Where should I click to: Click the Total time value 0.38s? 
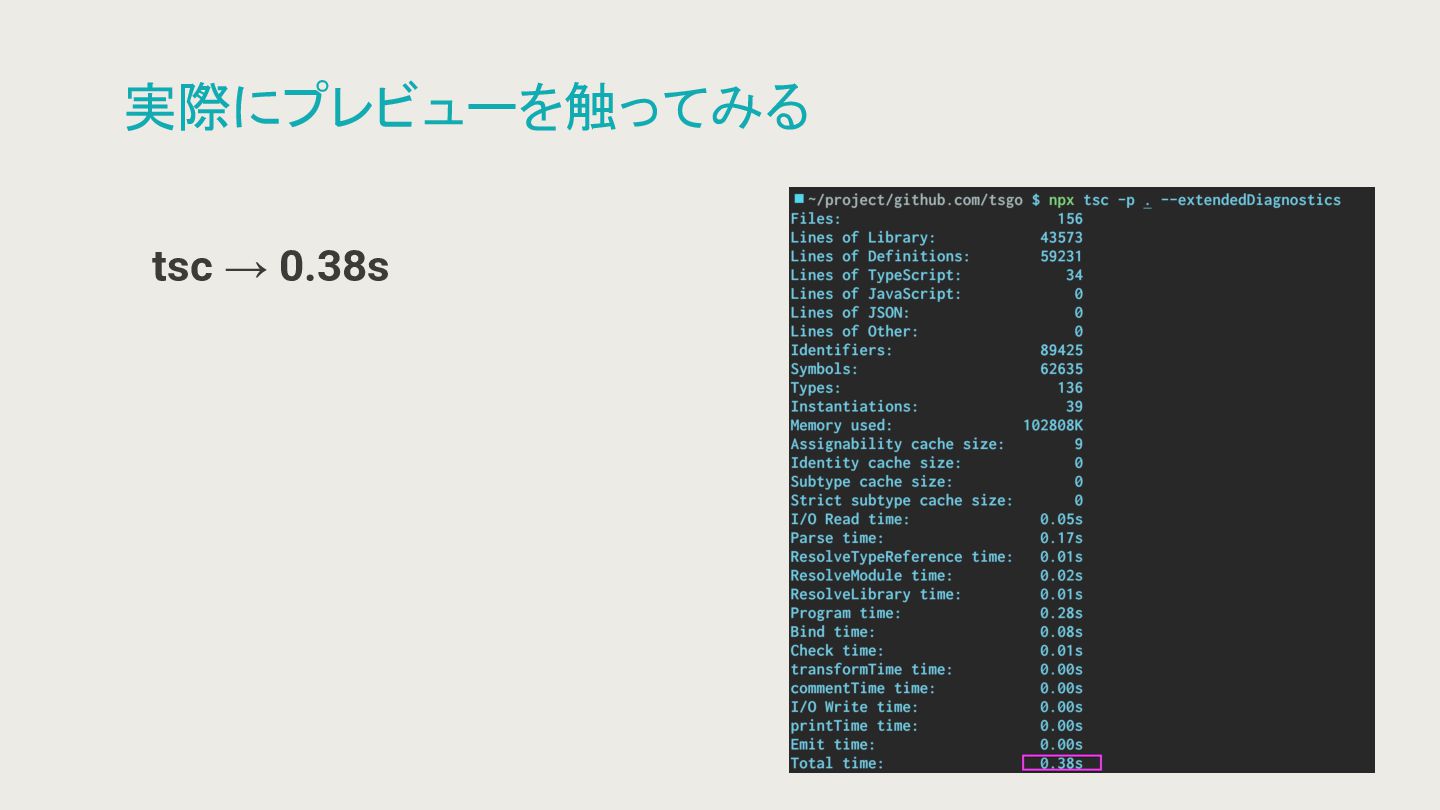1061,763
